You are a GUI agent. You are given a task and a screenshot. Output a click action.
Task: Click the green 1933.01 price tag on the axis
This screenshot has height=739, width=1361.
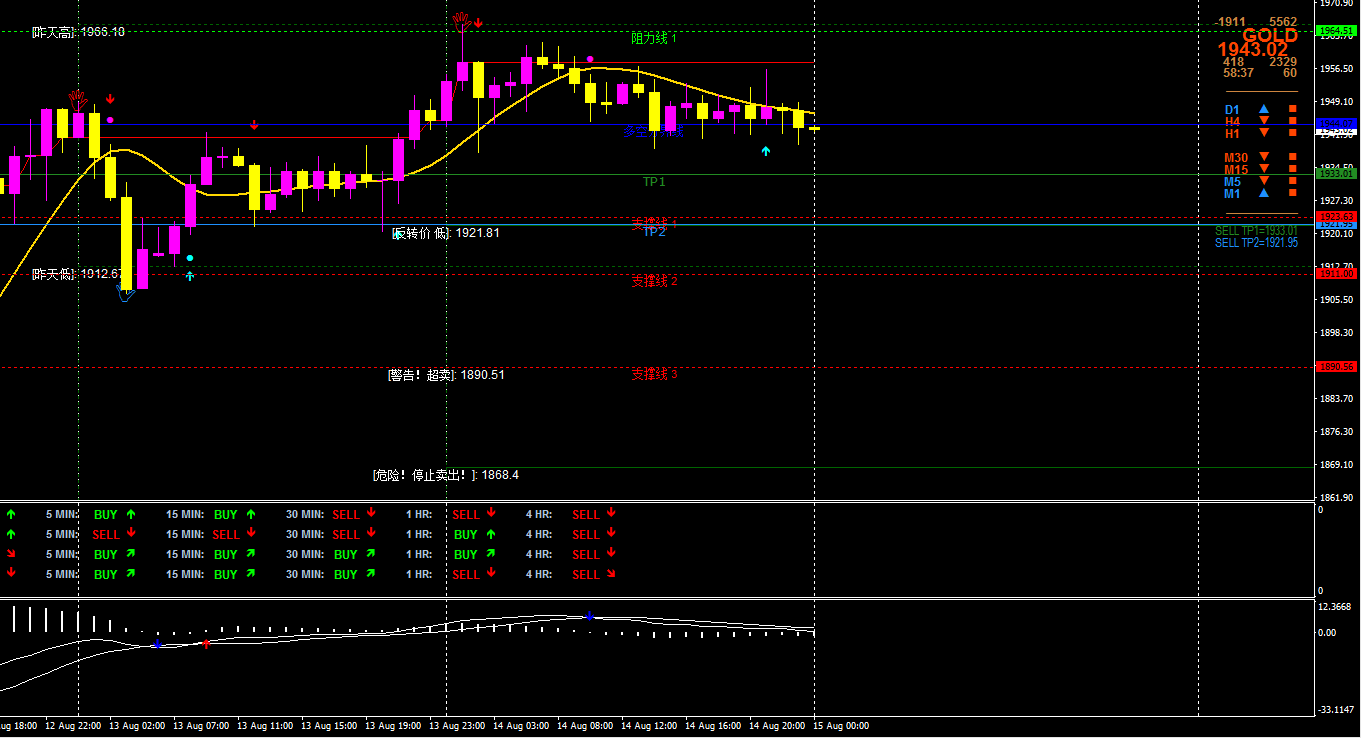coord(1336,174)
